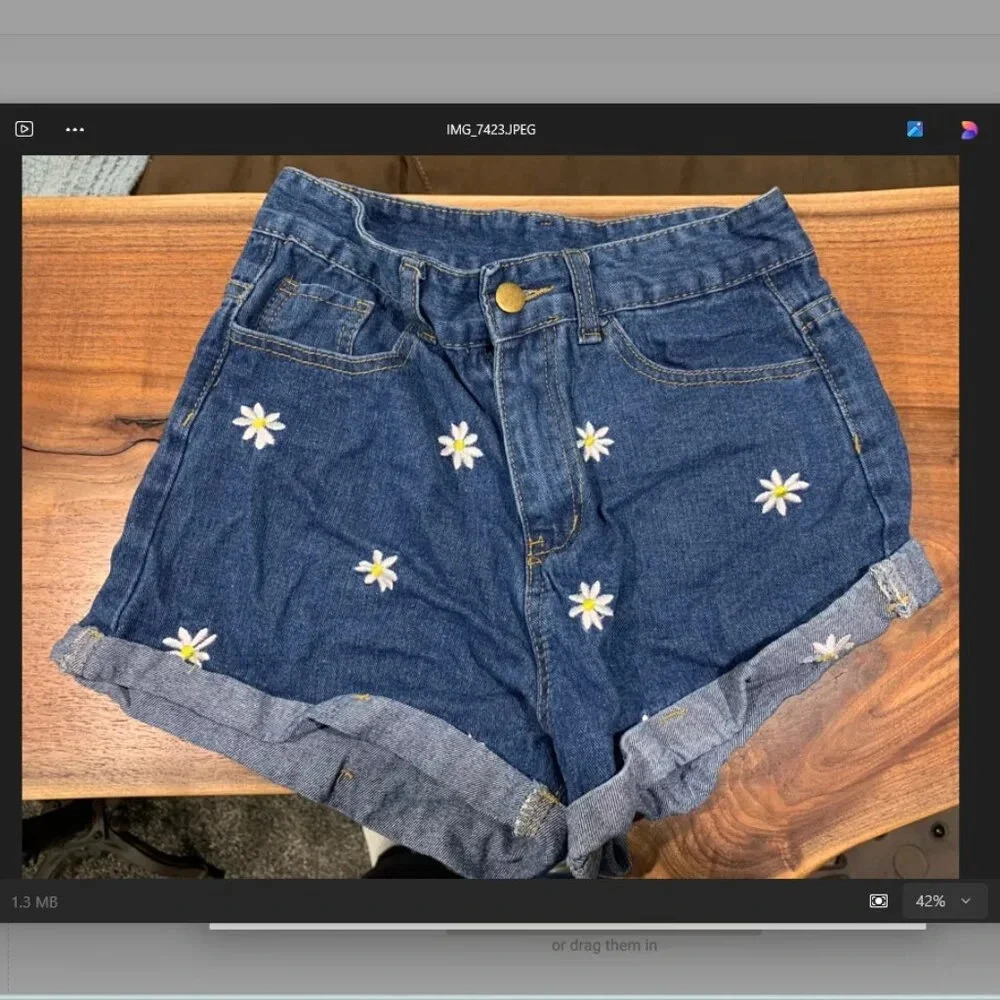Click the 1.3 MB file size text

coord(34,902)
